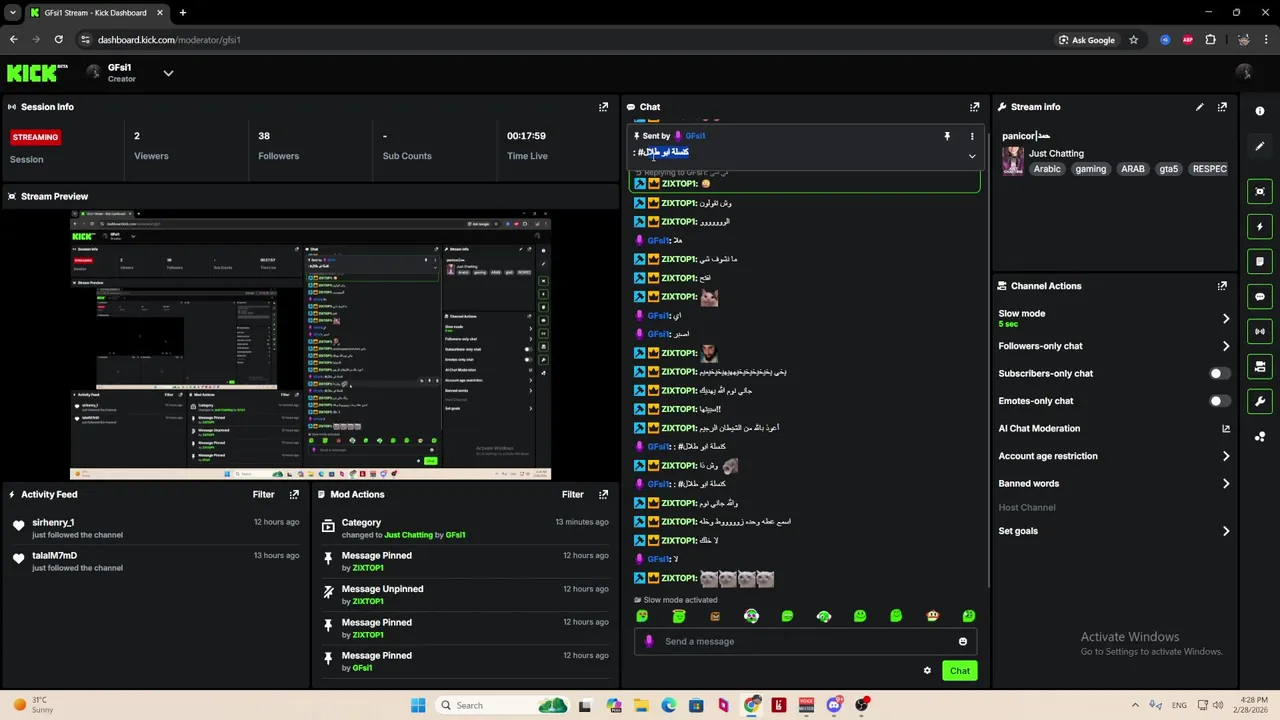
Task: Toggle lightning bolt activity widget in sidebar
Action: click(x=1260, y=227)
